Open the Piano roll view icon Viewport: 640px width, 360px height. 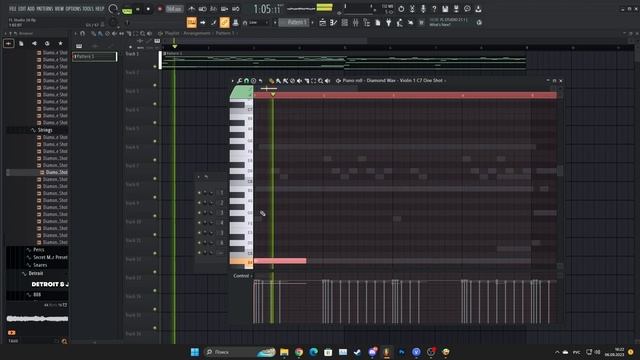coord(333,23)
